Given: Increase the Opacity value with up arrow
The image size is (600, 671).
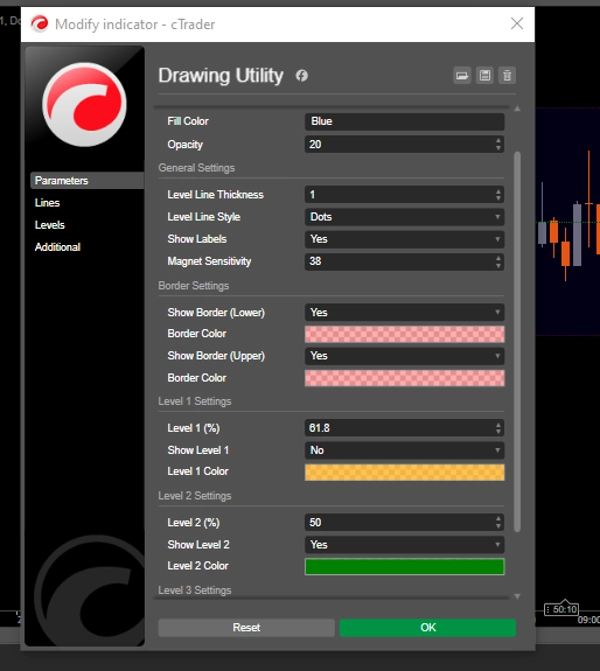Looking at the screenshot, I should coord(499,140).
